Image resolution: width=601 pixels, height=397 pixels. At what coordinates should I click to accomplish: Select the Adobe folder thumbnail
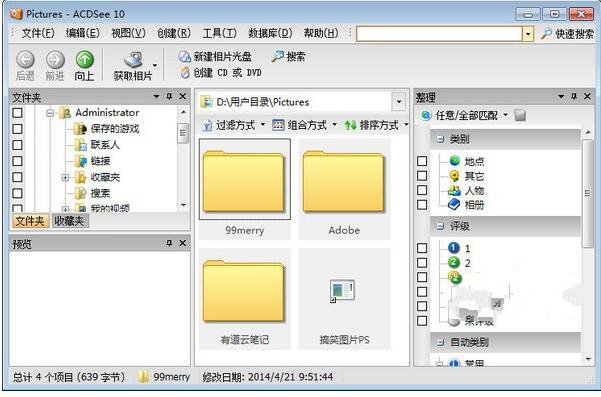[344, 189]
